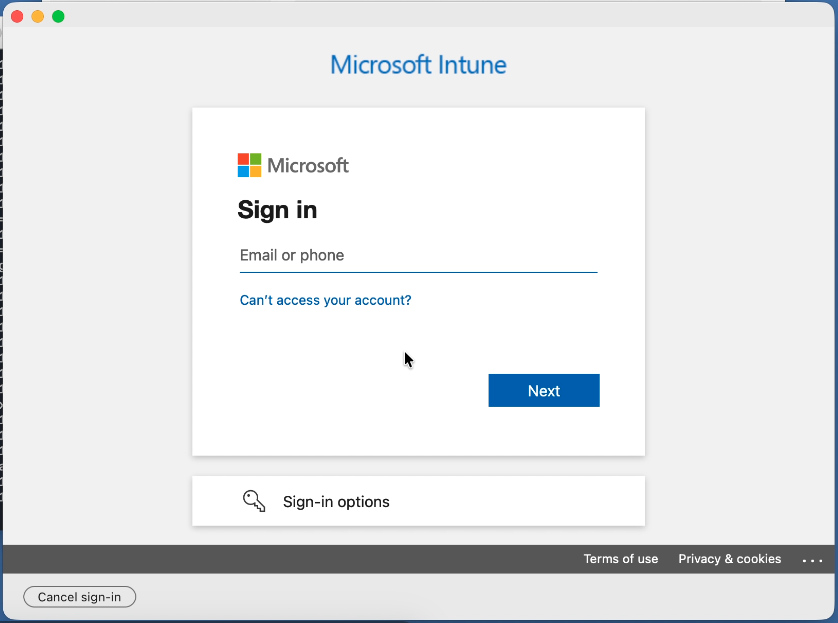Click the Microsoft Intune header branding
This screenshot has width=838, height=623.
point(418,64)
